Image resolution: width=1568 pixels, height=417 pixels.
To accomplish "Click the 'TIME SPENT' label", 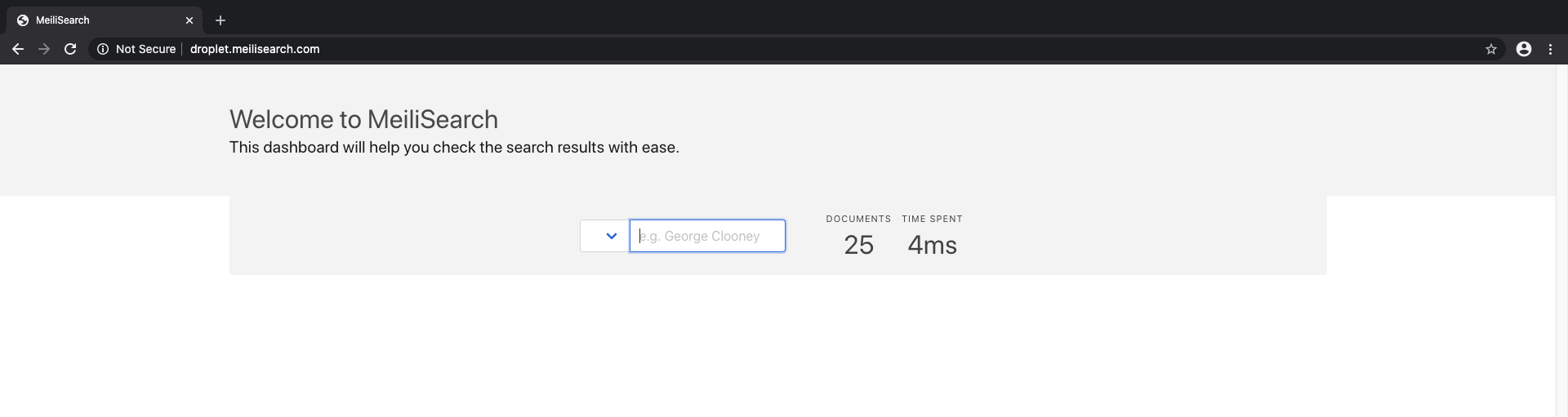I will coord(932,219).
